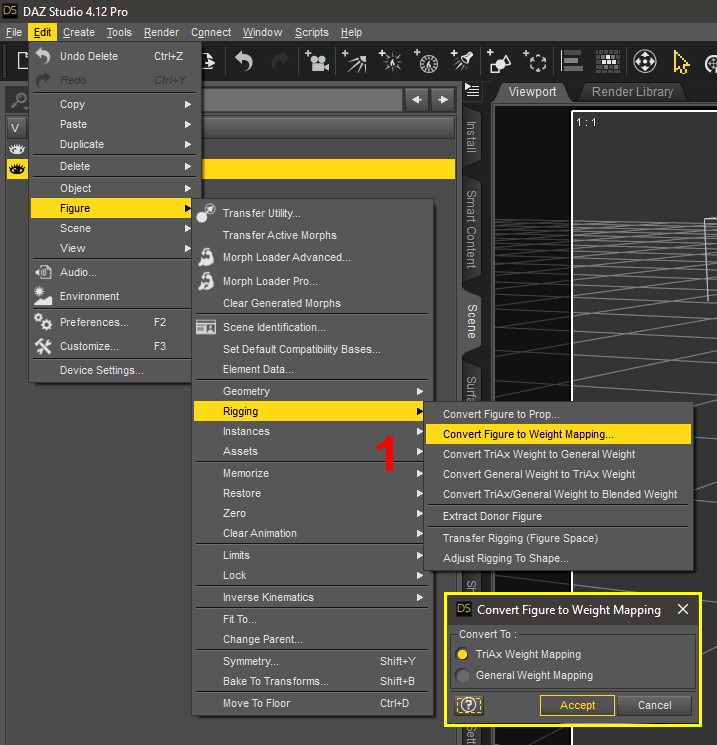Expand the Duplicate submenu

(112, 144)
